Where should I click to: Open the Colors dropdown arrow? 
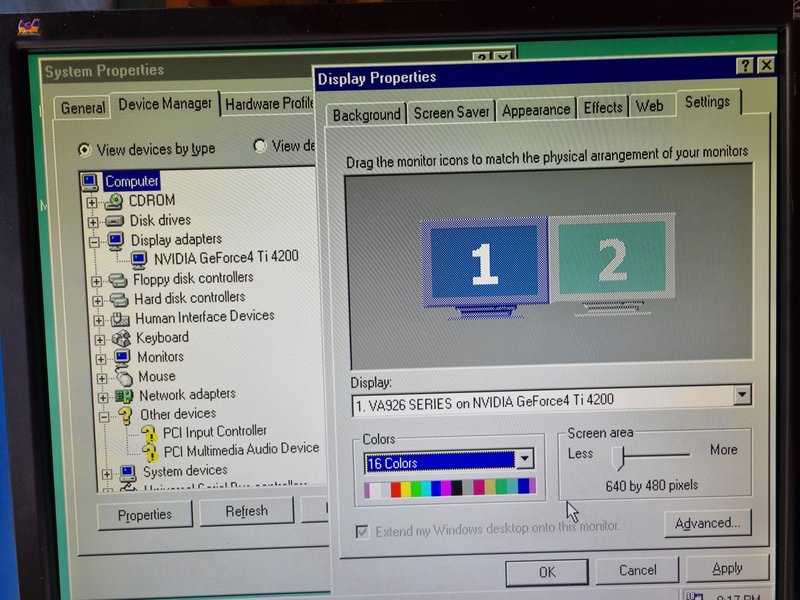(524, 459)
